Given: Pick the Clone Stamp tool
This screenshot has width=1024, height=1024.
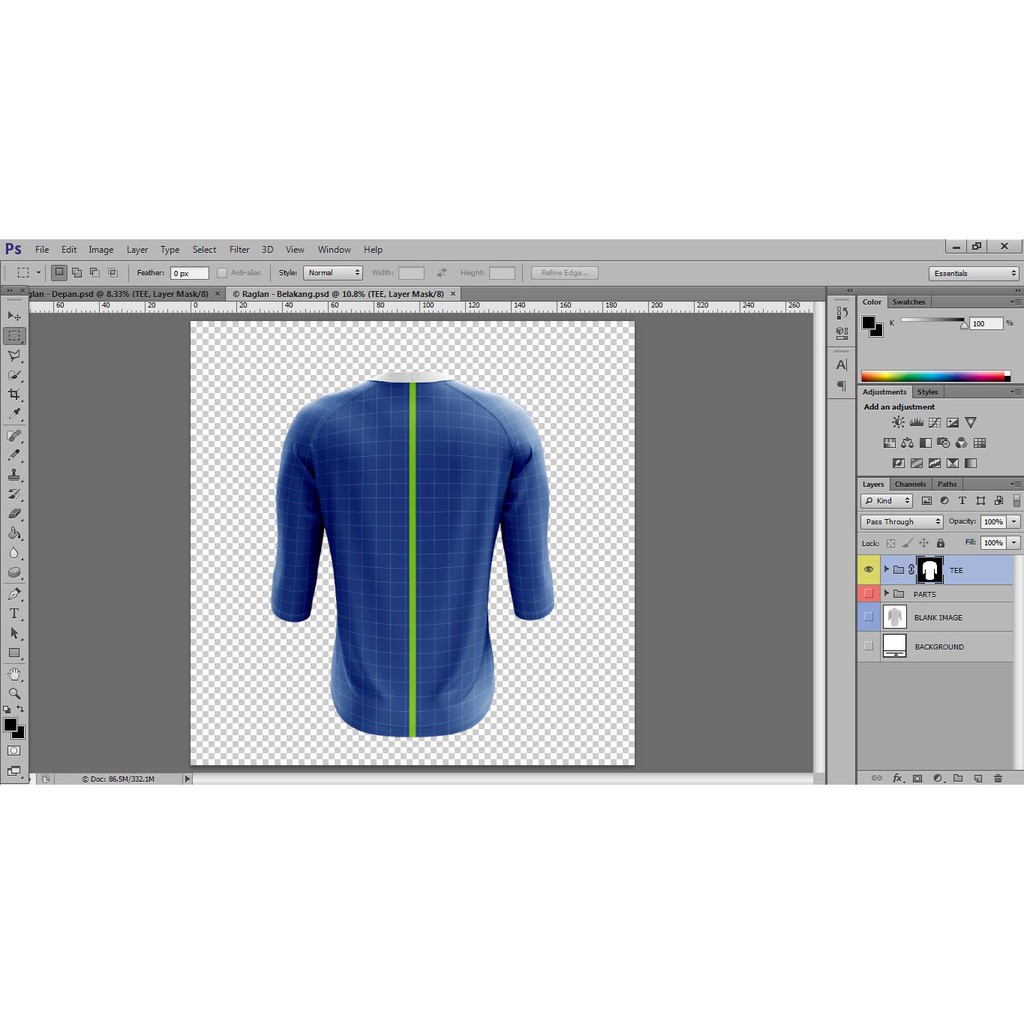Looking at the screenshot, I should [14, 475].
